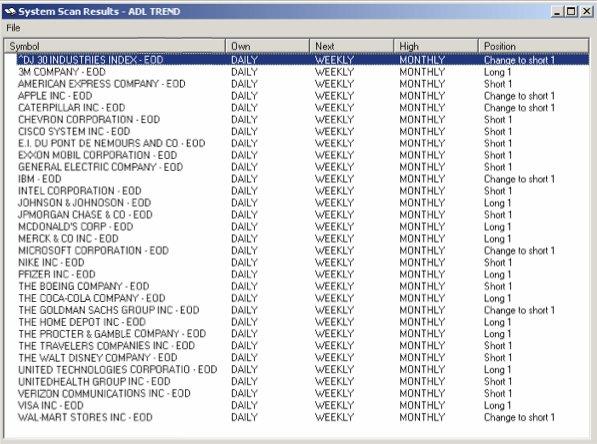
Task: Sort by the Position column header
Action: pyautogui.click(x=533, y=46)
